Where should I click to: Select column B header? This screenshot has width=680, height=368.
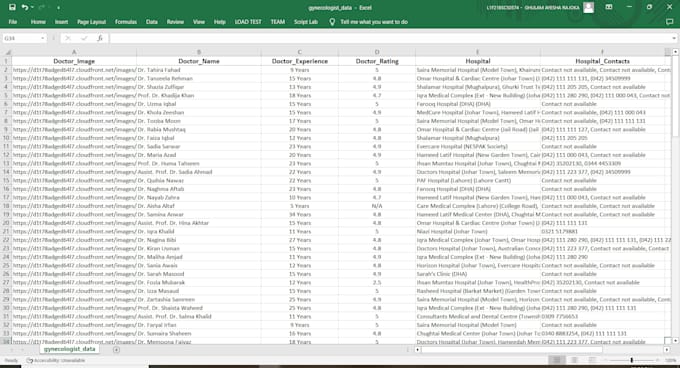[199, 52]
